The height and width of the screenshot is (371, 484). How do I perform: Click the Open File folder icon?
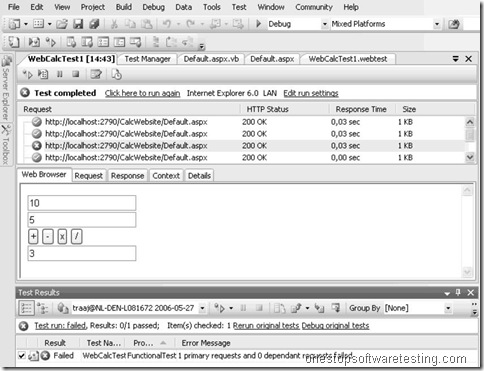pyautogui.click(x=62, y=24)
